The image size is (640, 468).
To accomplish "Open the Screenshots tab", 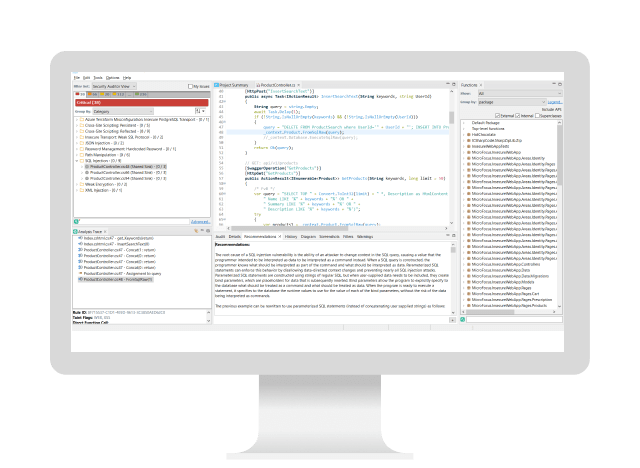I will tap(329, 237).
